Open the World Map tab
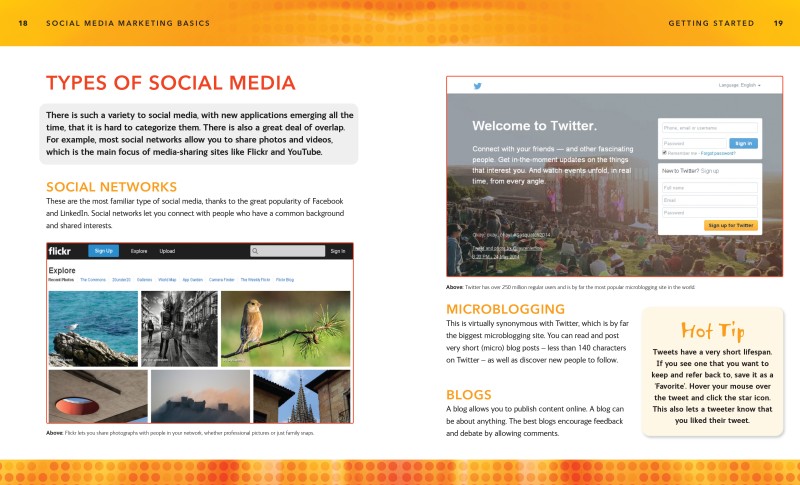 pos(167,280)
